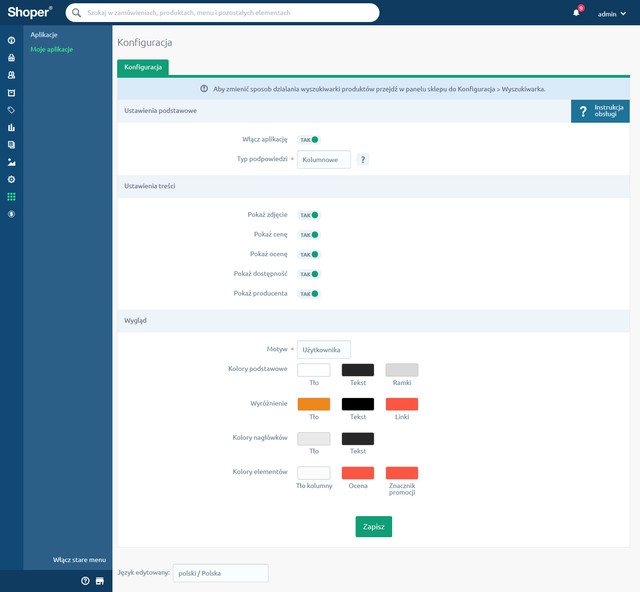Screen dimensions: 640x592
Task: Turn off the Pokaż producenta switch
Action: coord(309,294)
